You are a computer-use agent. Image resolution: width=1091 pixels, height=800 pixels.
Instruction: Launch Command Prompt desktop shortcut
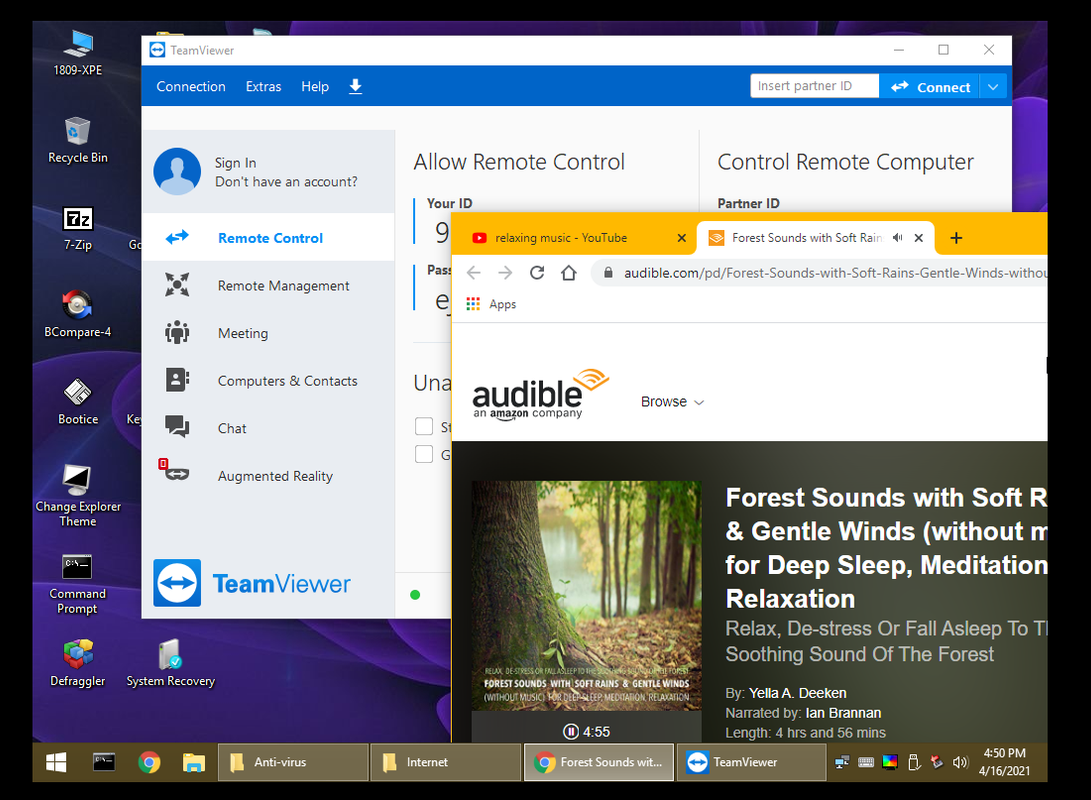[78, 584]
